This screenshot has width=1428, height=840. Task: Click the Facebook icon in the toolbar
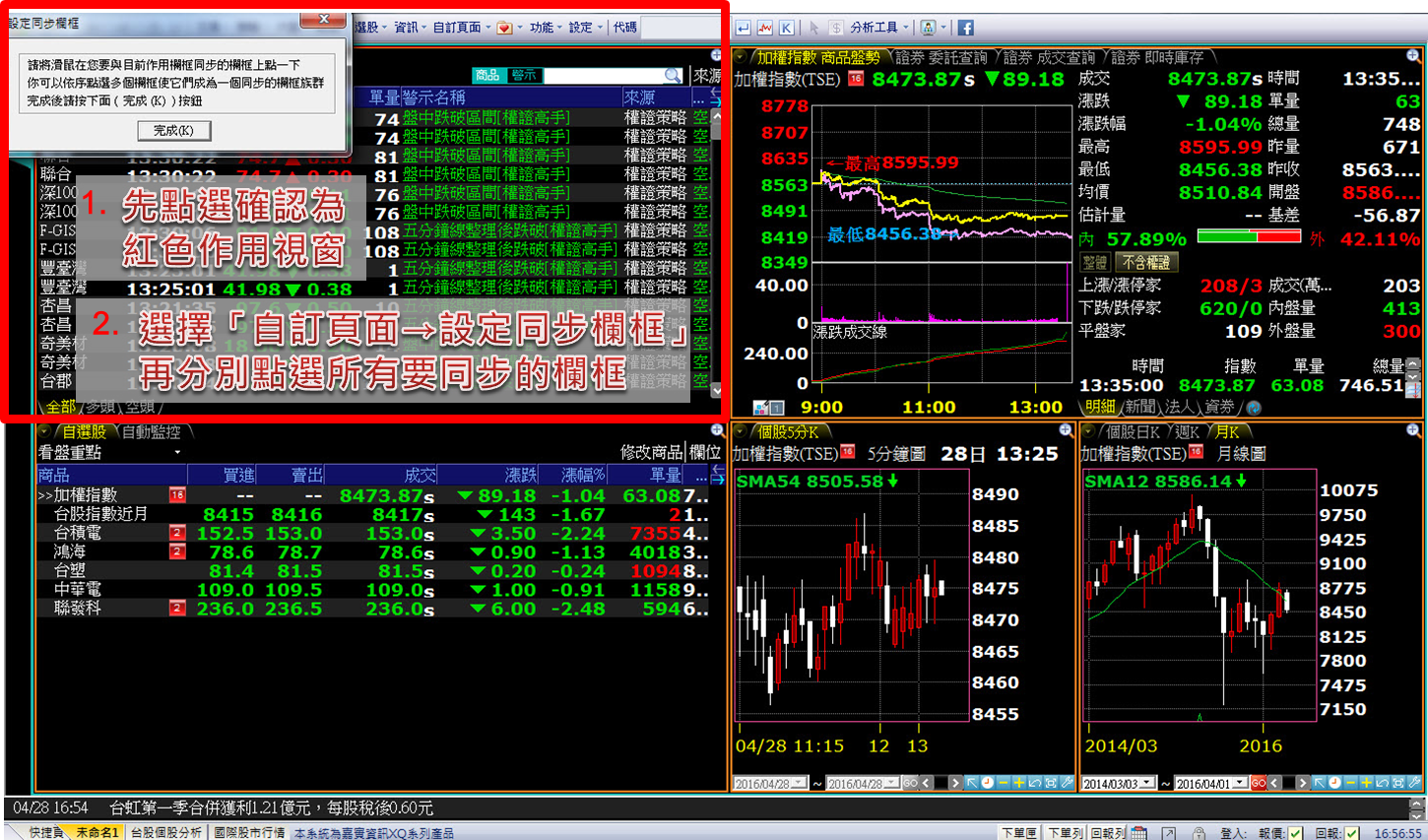[965, 28]
